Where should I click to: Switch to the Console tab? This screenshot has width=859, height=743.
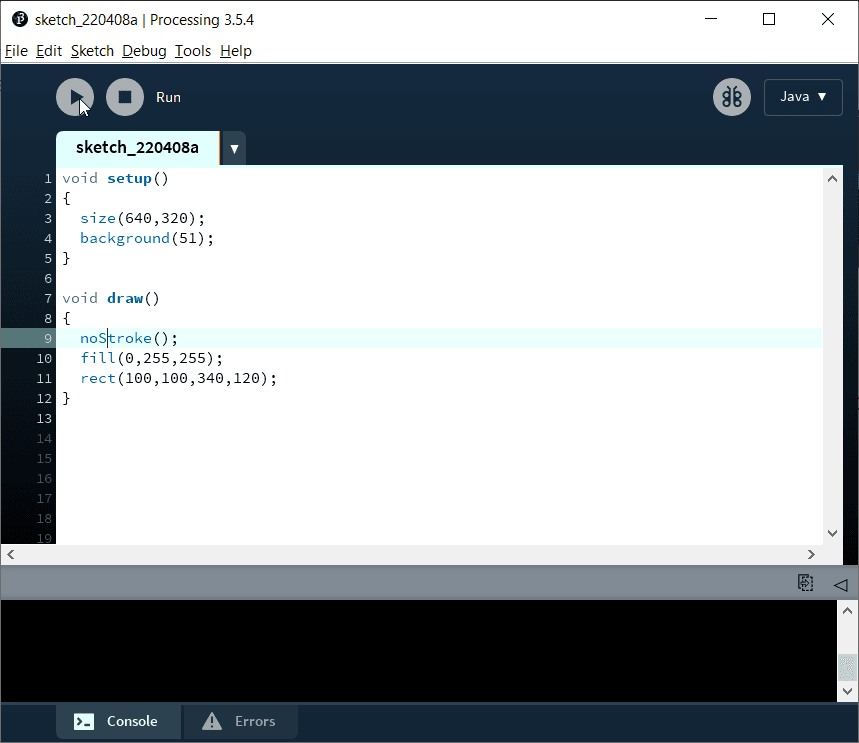tap(118, 721)
